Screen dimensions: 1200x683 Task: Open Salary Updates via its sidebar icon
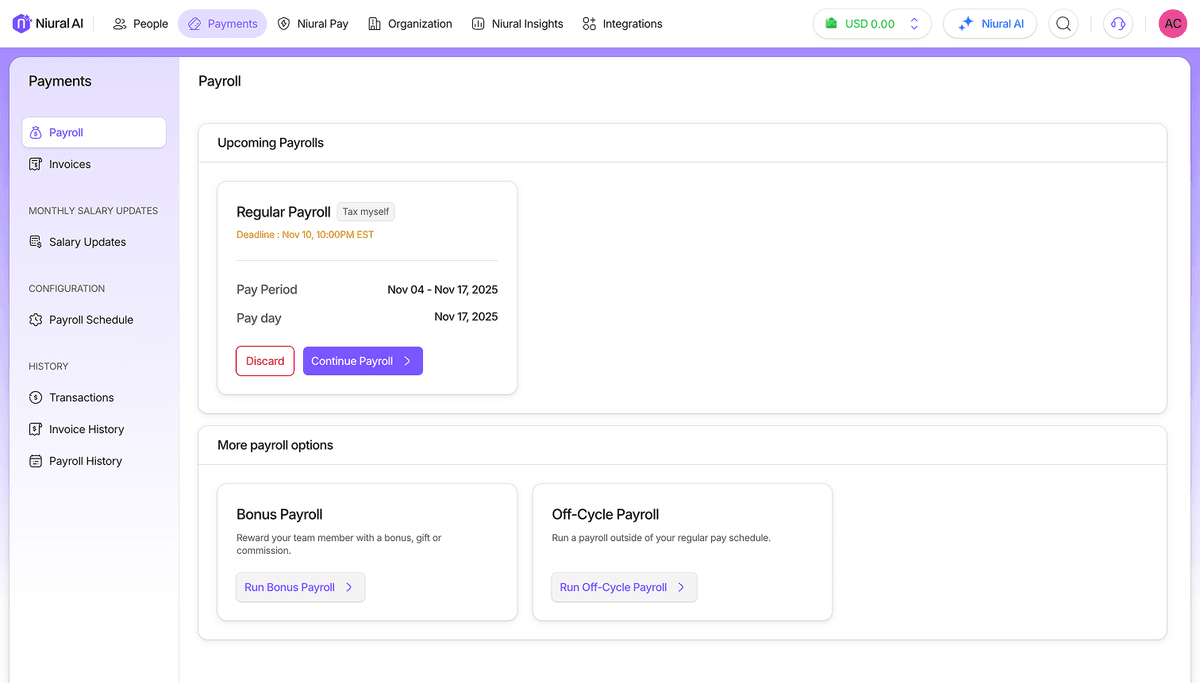pos(34,241)
